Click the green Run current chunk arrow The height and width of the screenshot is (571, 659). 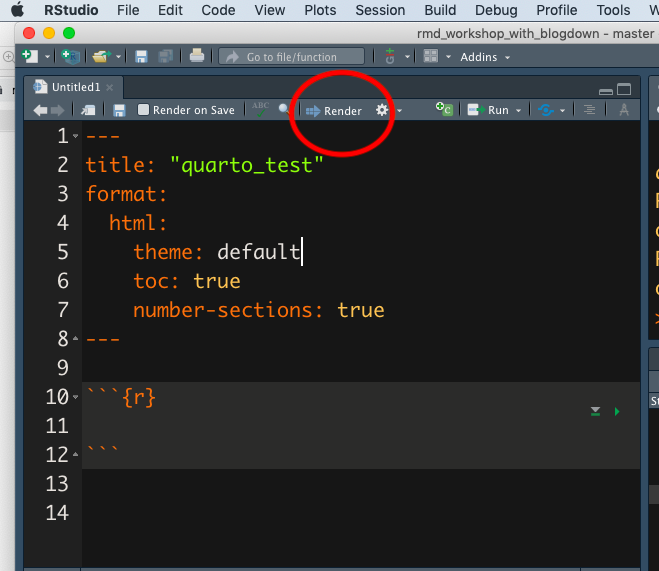[617, 411]
